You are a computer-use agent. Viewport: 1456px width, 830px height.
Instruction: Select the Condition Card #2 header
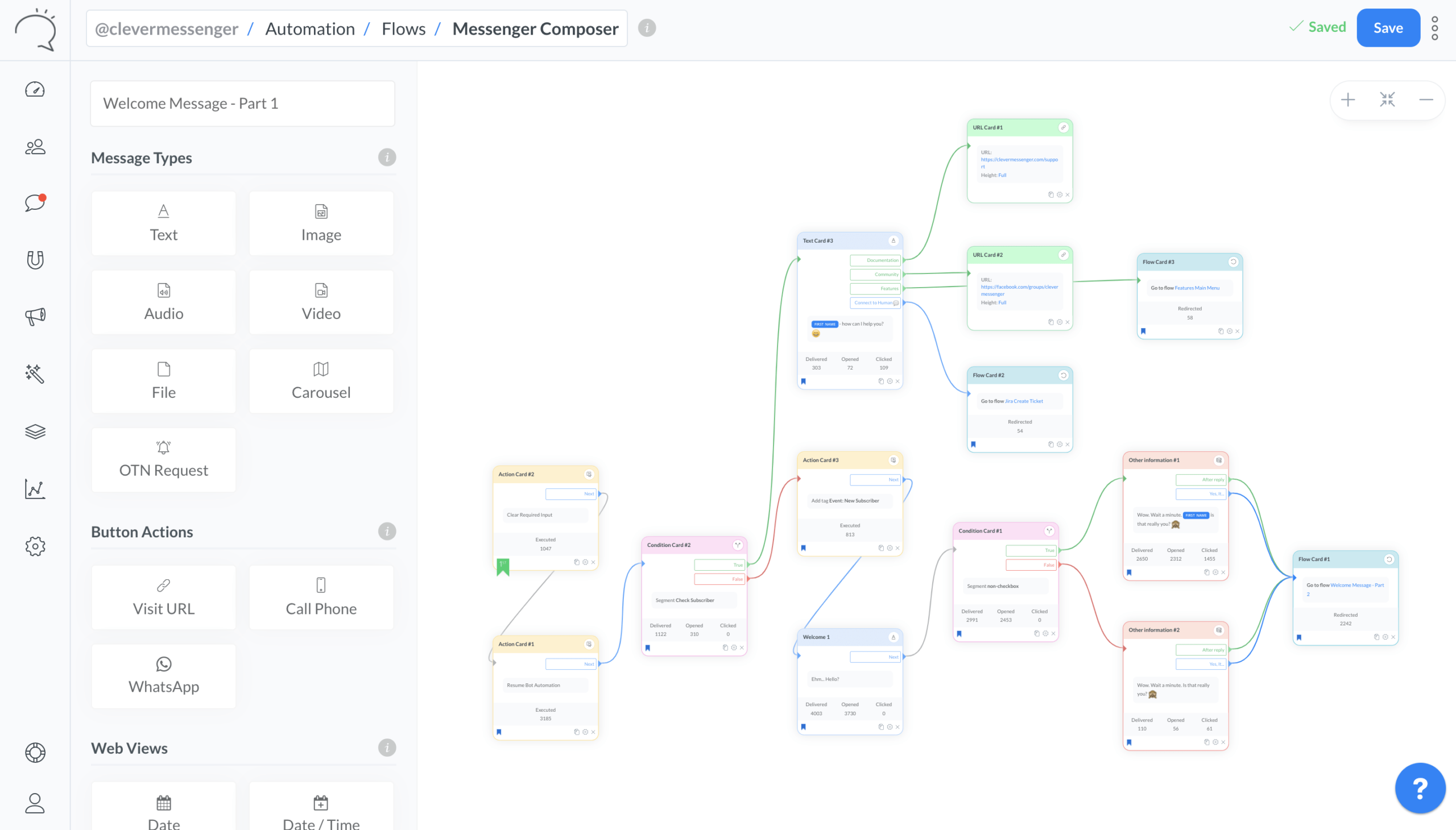(693, 545)
